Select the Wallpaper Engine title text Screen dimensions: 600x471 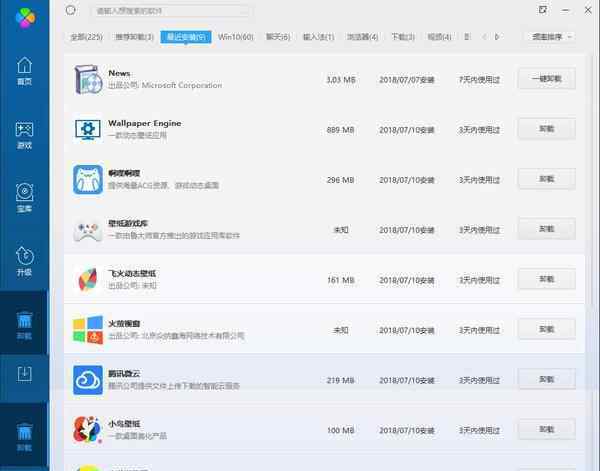(x=145, y=123)
